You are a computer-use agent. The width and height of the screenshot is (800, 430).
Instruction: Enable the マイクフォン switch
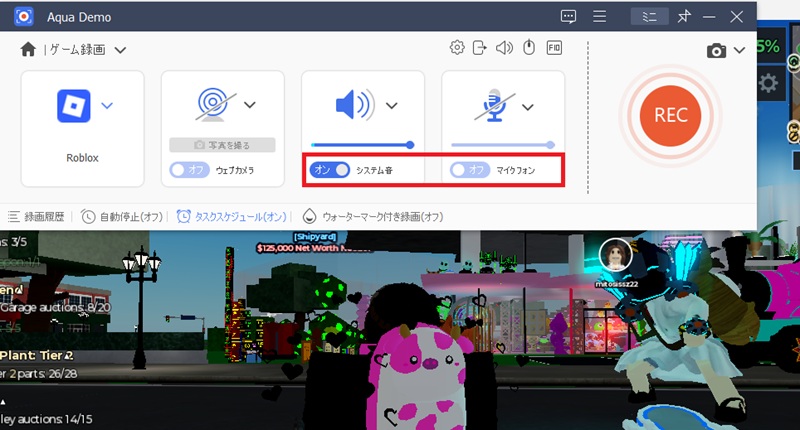coord(470,170)
